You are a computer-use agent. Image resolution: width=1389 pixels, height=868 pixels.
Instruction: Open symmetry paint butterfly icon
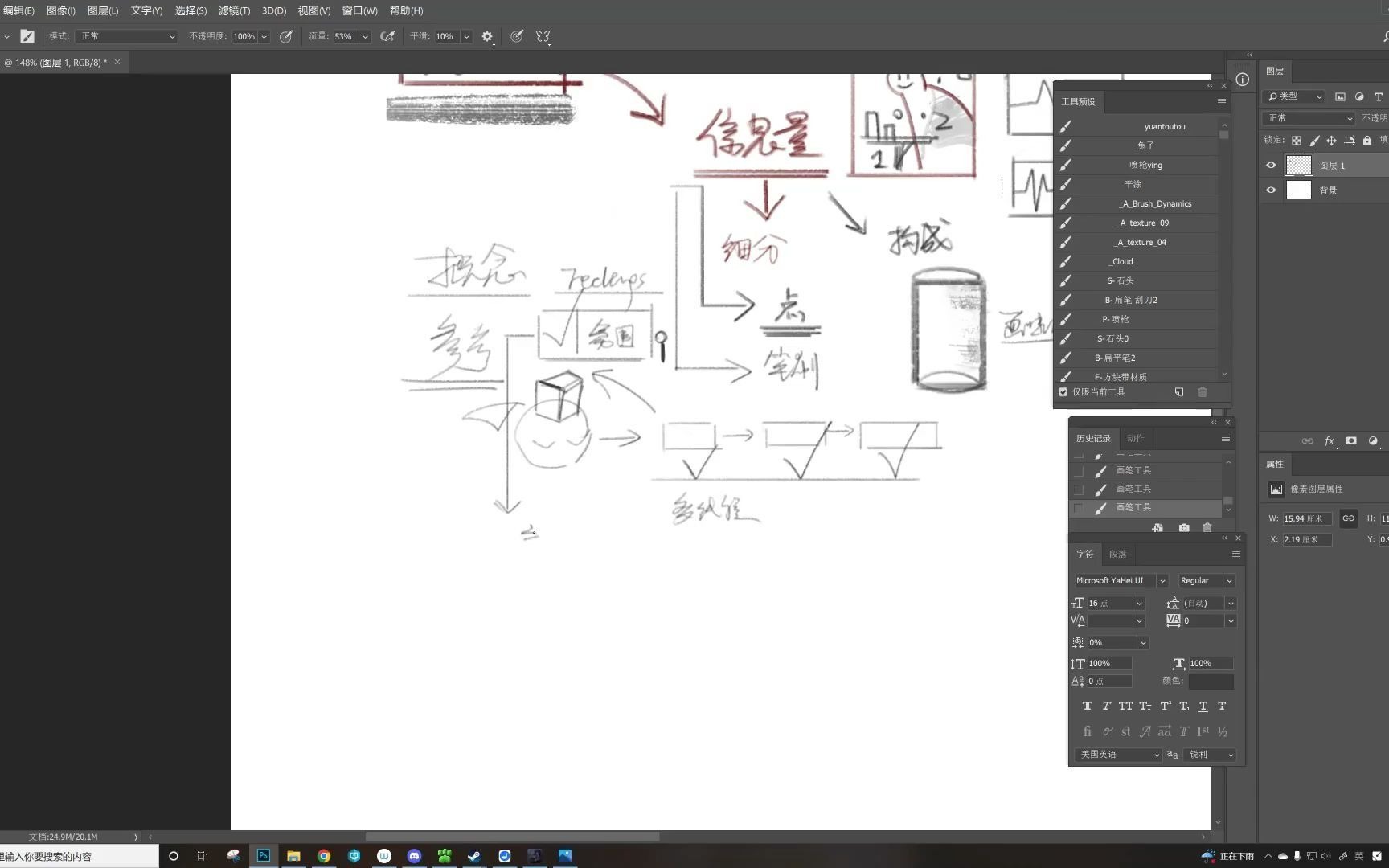(x=543, y=36)
